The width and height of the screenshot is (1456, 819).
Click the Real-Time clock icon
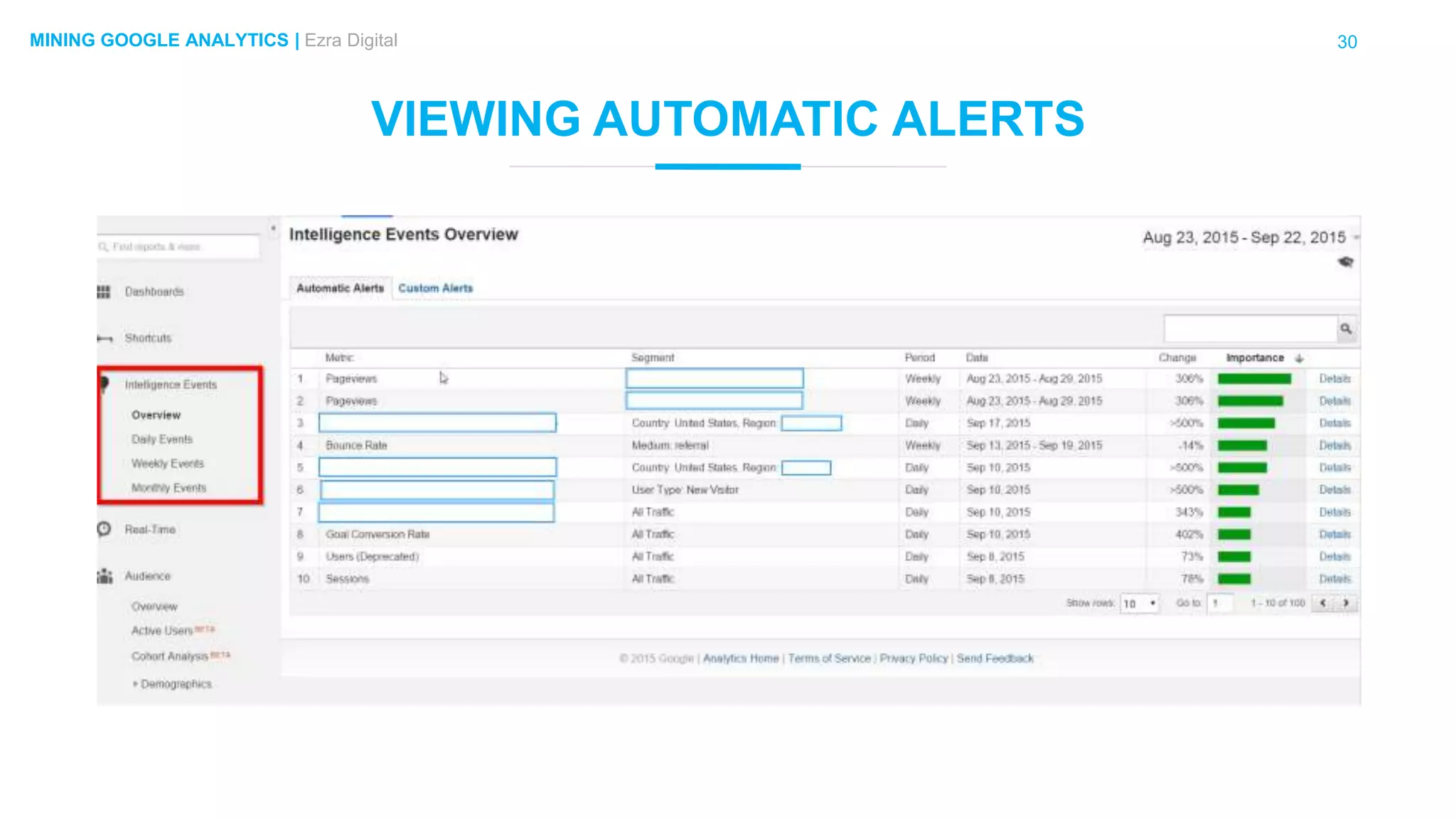point(104,529)
